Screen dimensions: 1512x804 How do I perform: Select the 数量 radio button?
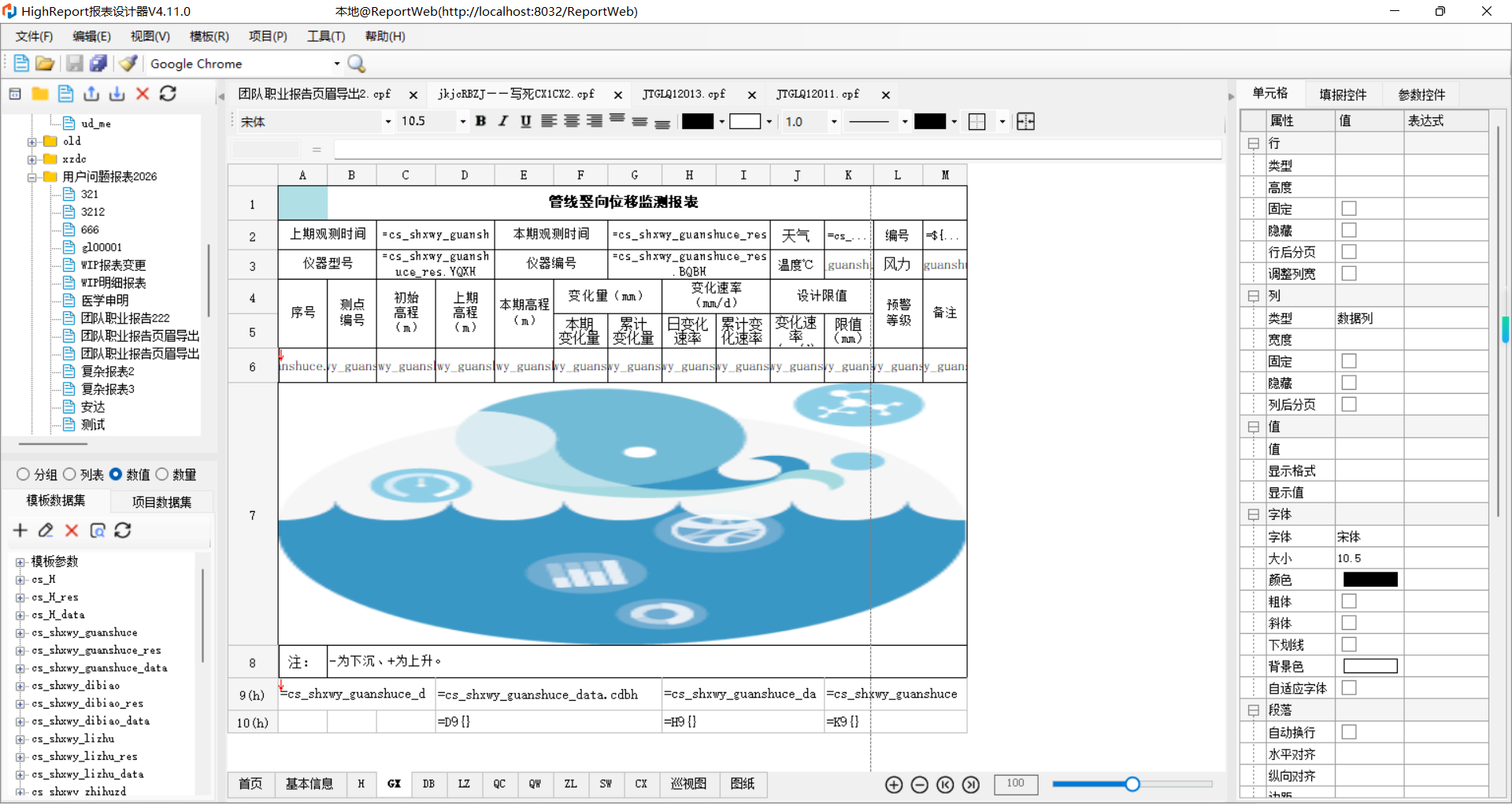click(161, 474)
